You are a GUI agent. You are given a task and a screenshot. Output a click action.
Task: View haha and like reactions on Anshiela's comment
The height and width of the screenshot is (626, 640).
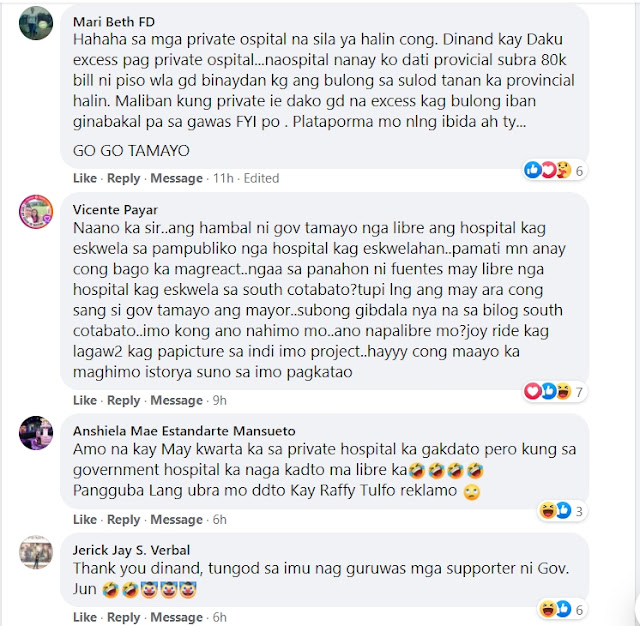click(555, 511)
